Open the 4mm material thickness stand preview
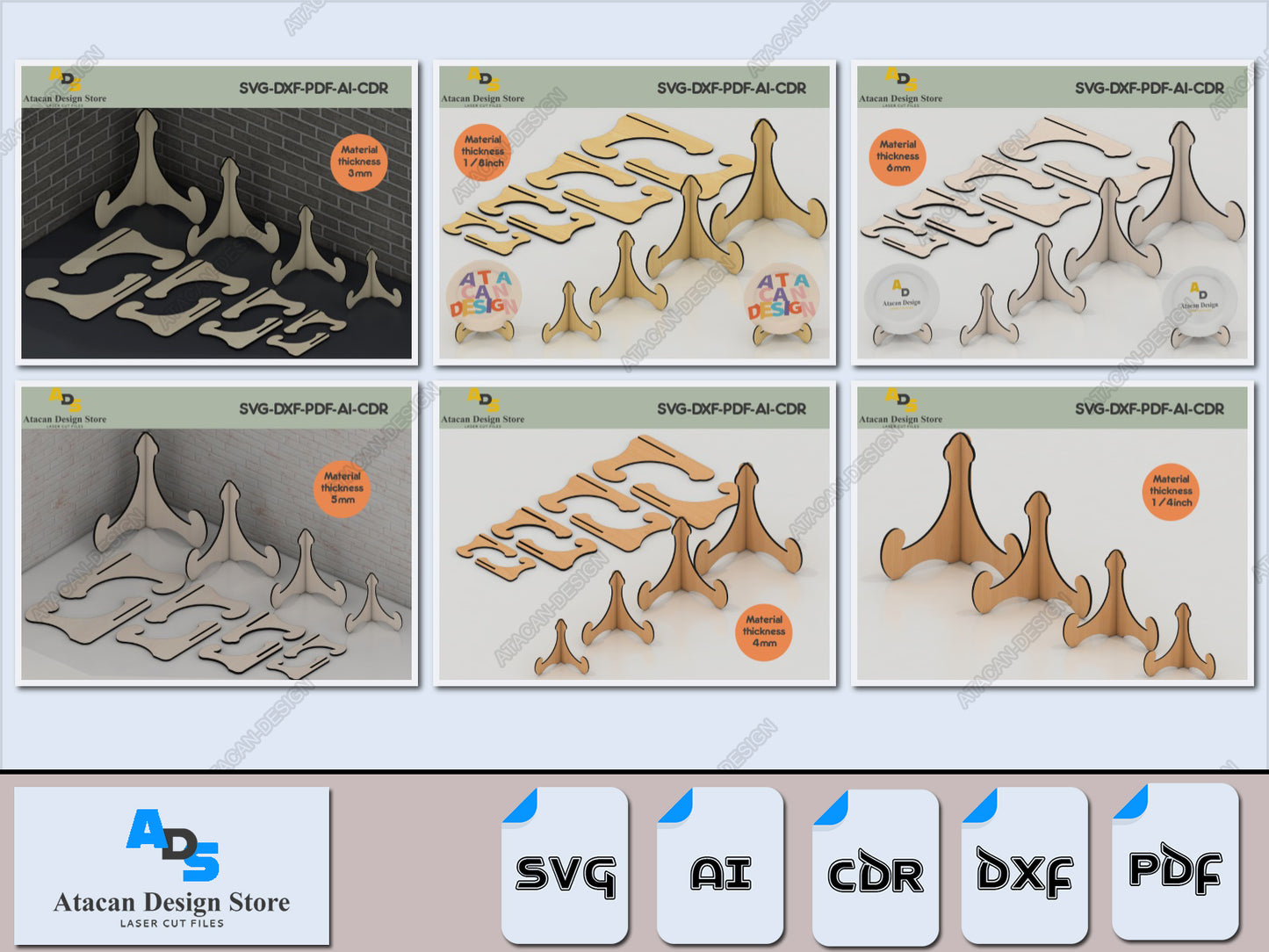The image size is (1269, 952). coord(634,533)
